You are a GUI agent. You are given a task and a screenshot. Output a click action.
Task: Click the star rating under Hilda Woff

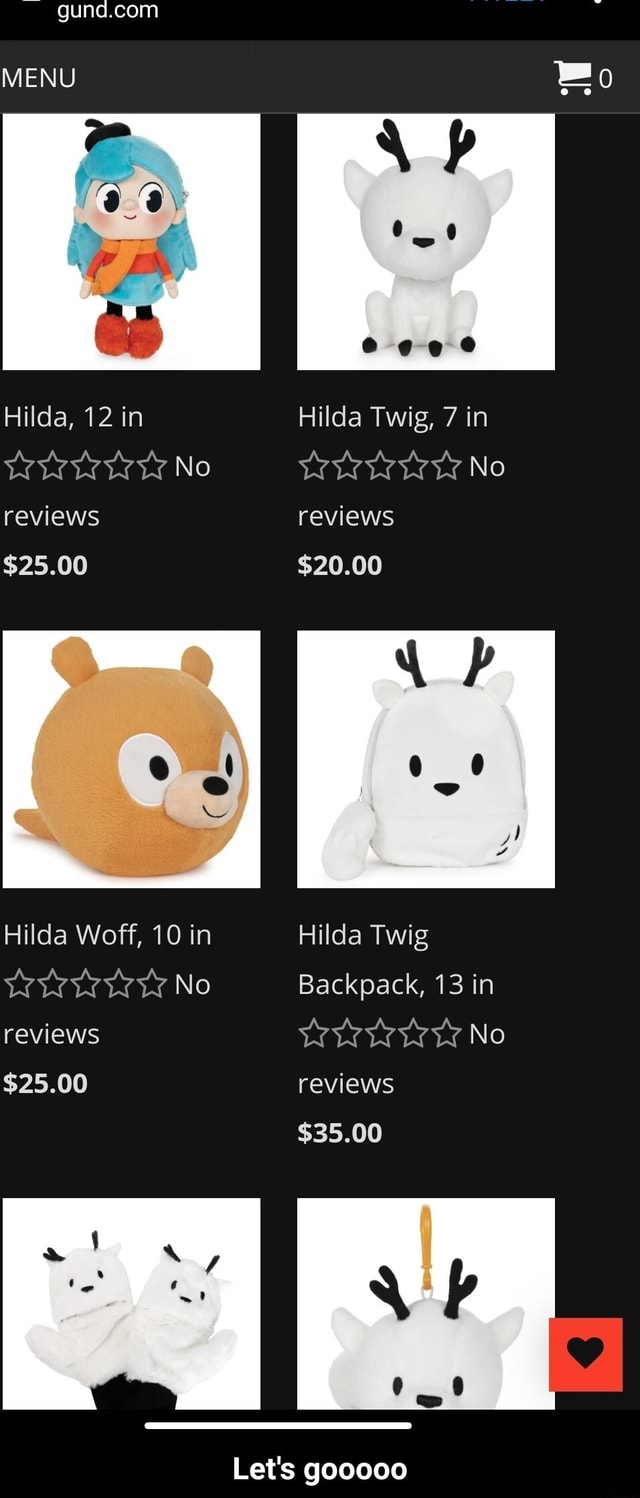85,985
